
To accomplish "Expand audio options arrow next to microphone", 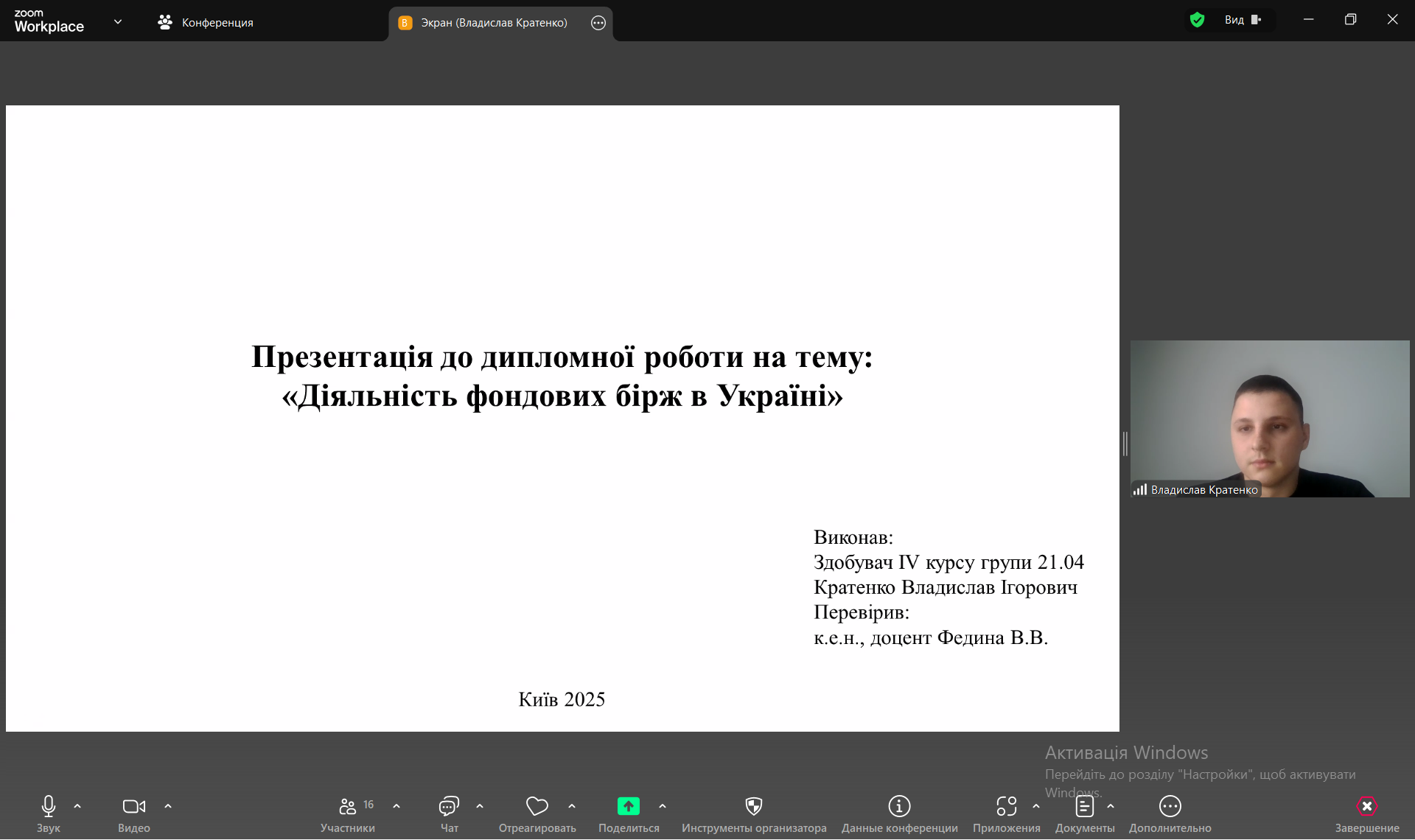I will tap(77, 807).
